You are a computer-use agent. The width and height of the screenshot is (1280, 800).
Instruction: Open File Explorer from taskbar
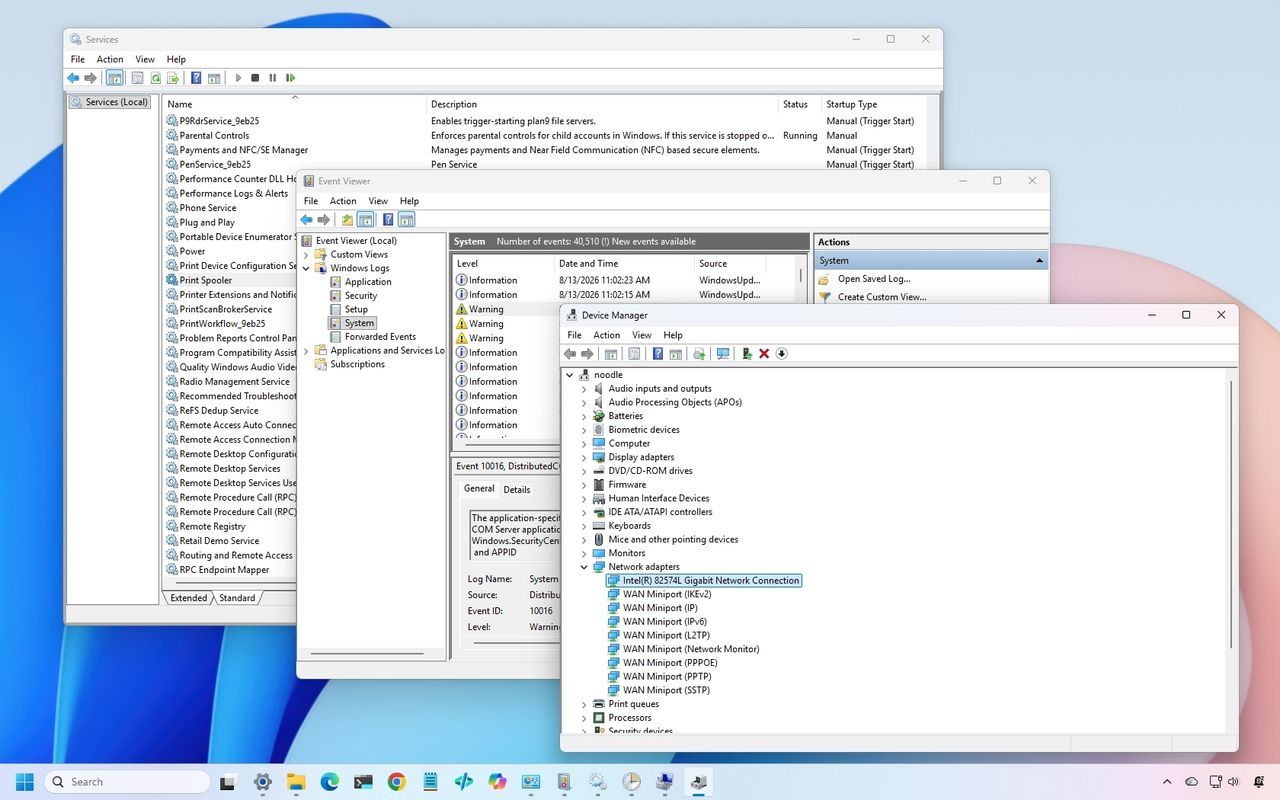(x=296, y=782)
